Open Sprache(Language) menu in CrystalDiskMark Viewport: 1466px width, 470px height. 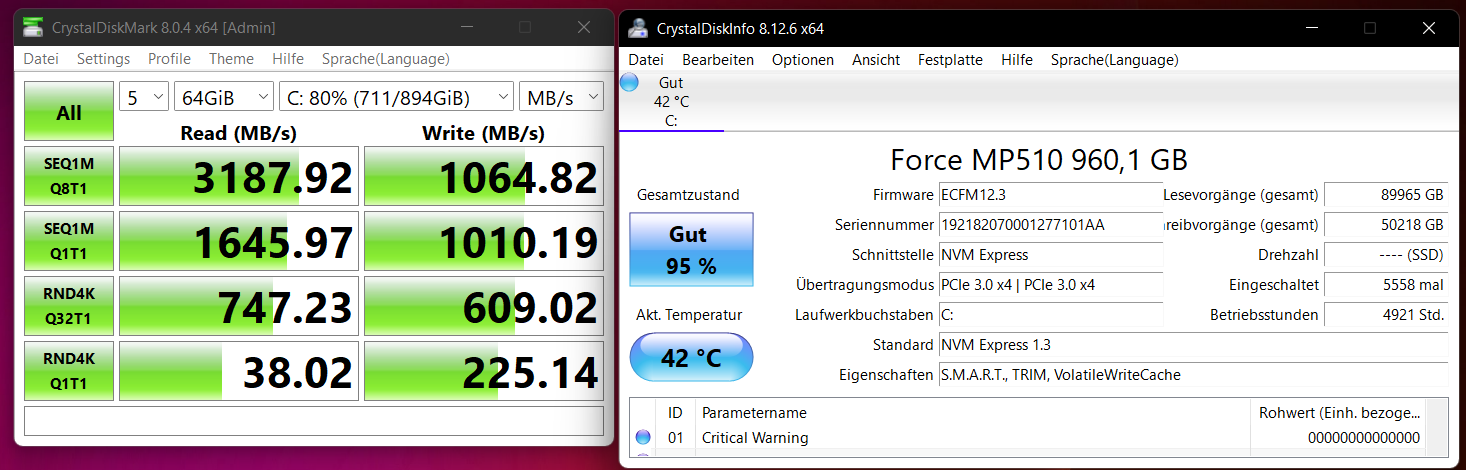tap(386, 59)
